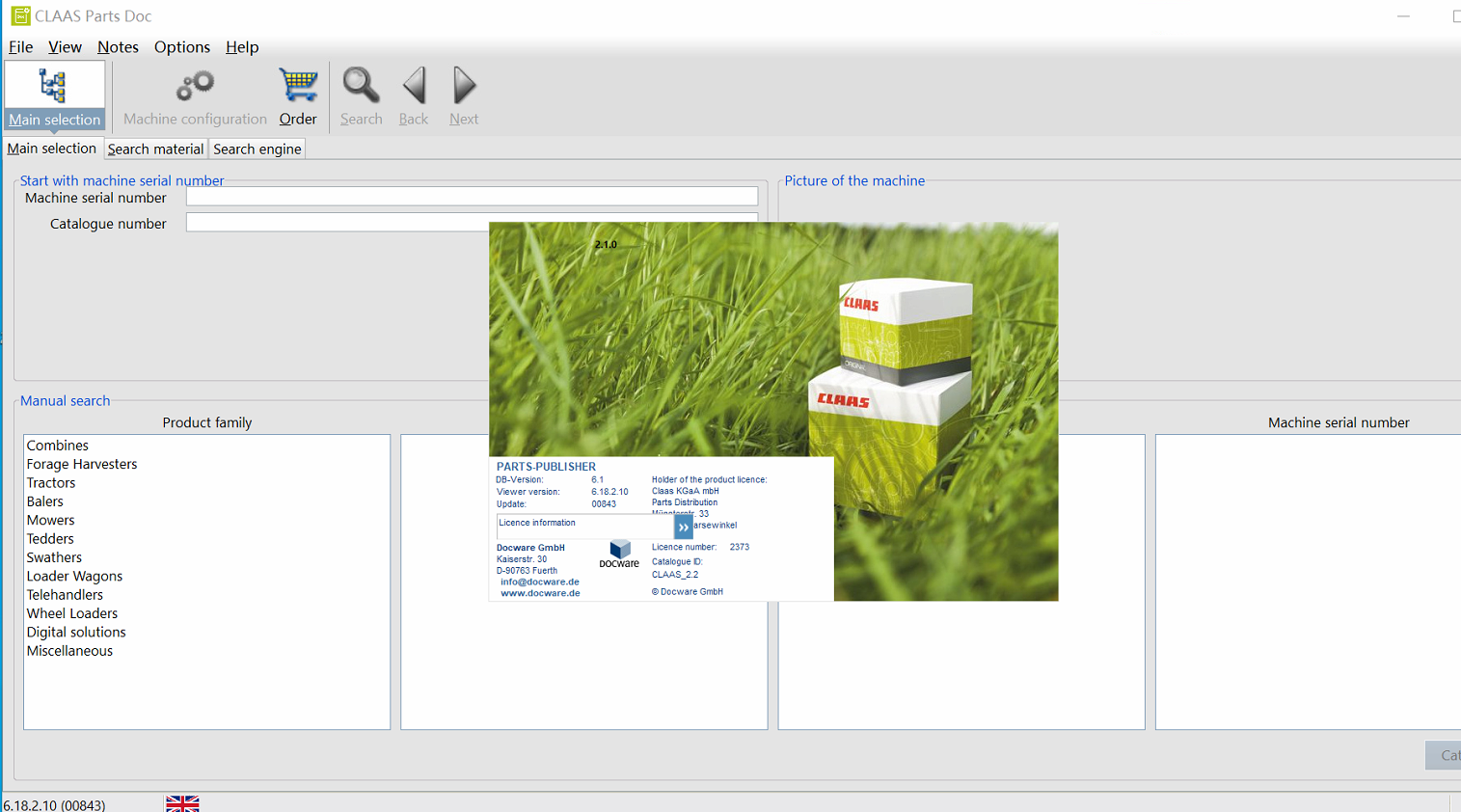Screen dimensions: 1461x812
Task: Open the info@docware.de email link
Action: pyautogui.click(x=540, y=582)
